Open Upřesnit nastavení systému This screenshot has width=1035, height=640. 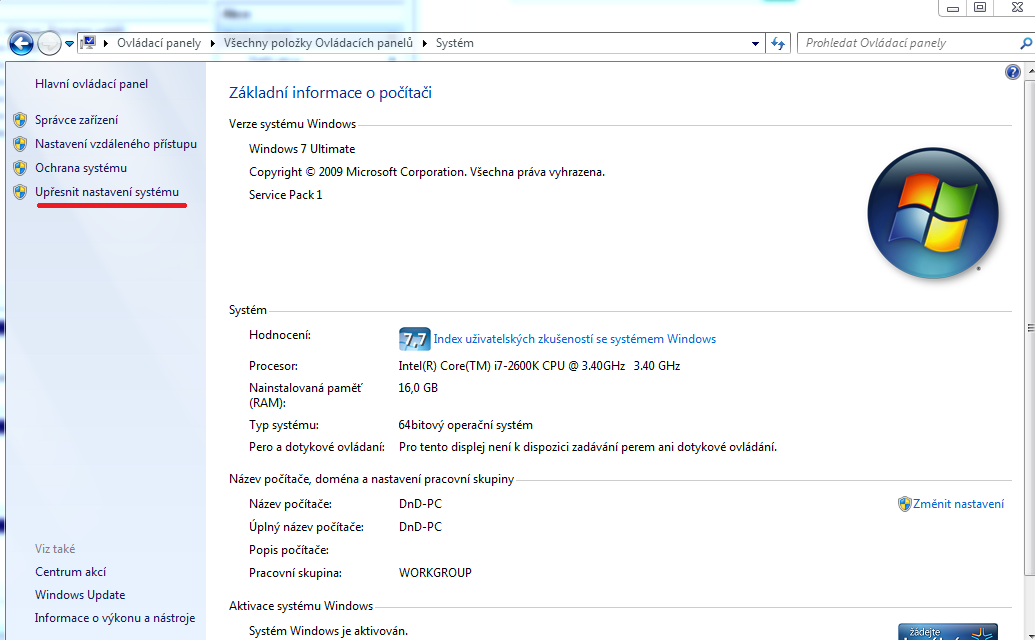[107, 192]
